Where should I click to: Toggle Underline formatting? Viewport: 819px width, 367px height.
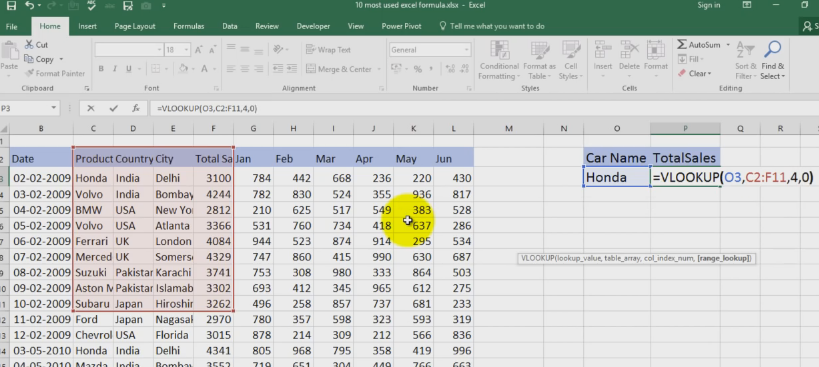pyautogui.click(x=129, y=69)
